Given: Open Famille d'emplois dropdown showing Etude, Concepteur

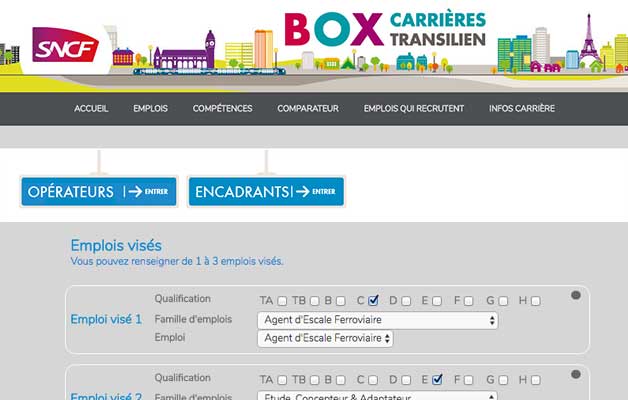Looking at the screenshot, I should [x=377, y=396].
